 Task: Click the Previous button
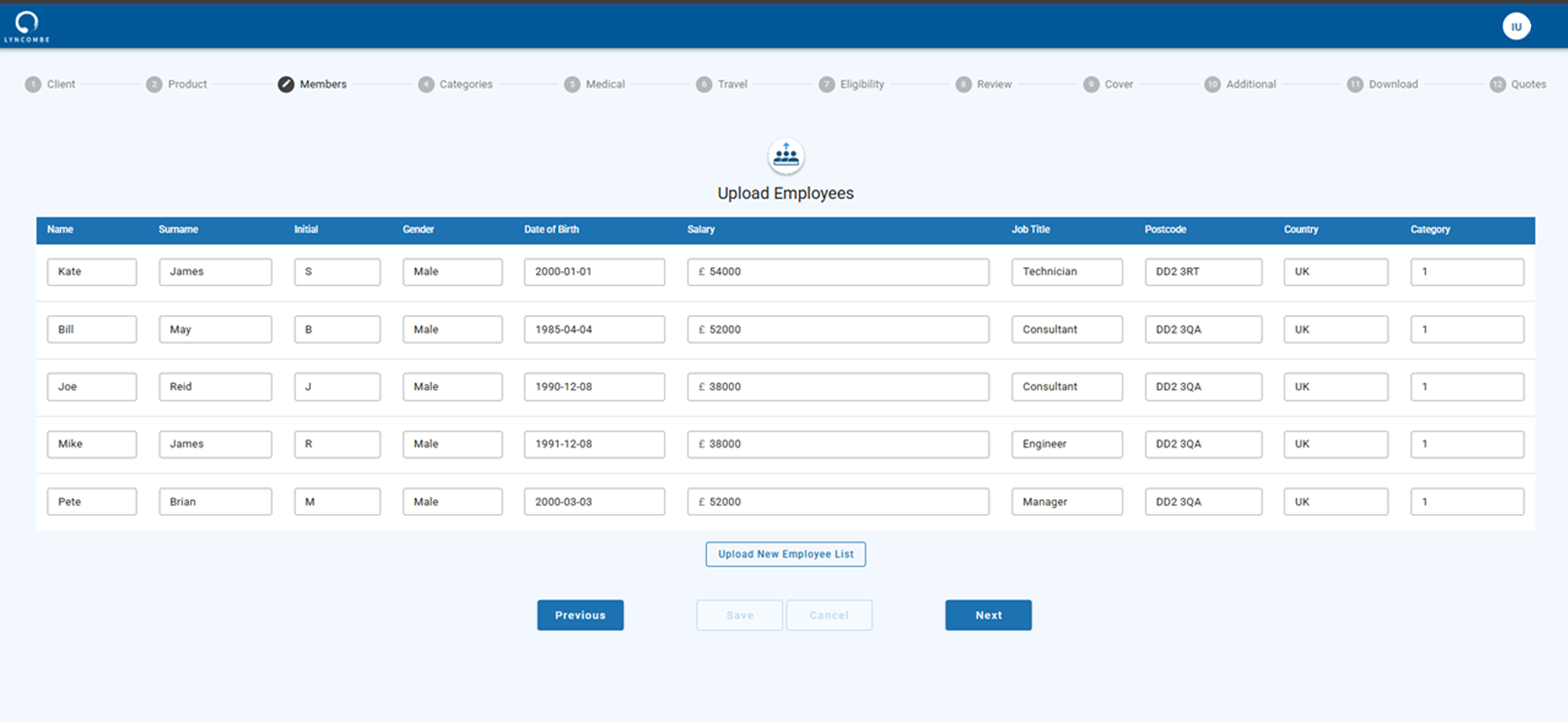580,616
